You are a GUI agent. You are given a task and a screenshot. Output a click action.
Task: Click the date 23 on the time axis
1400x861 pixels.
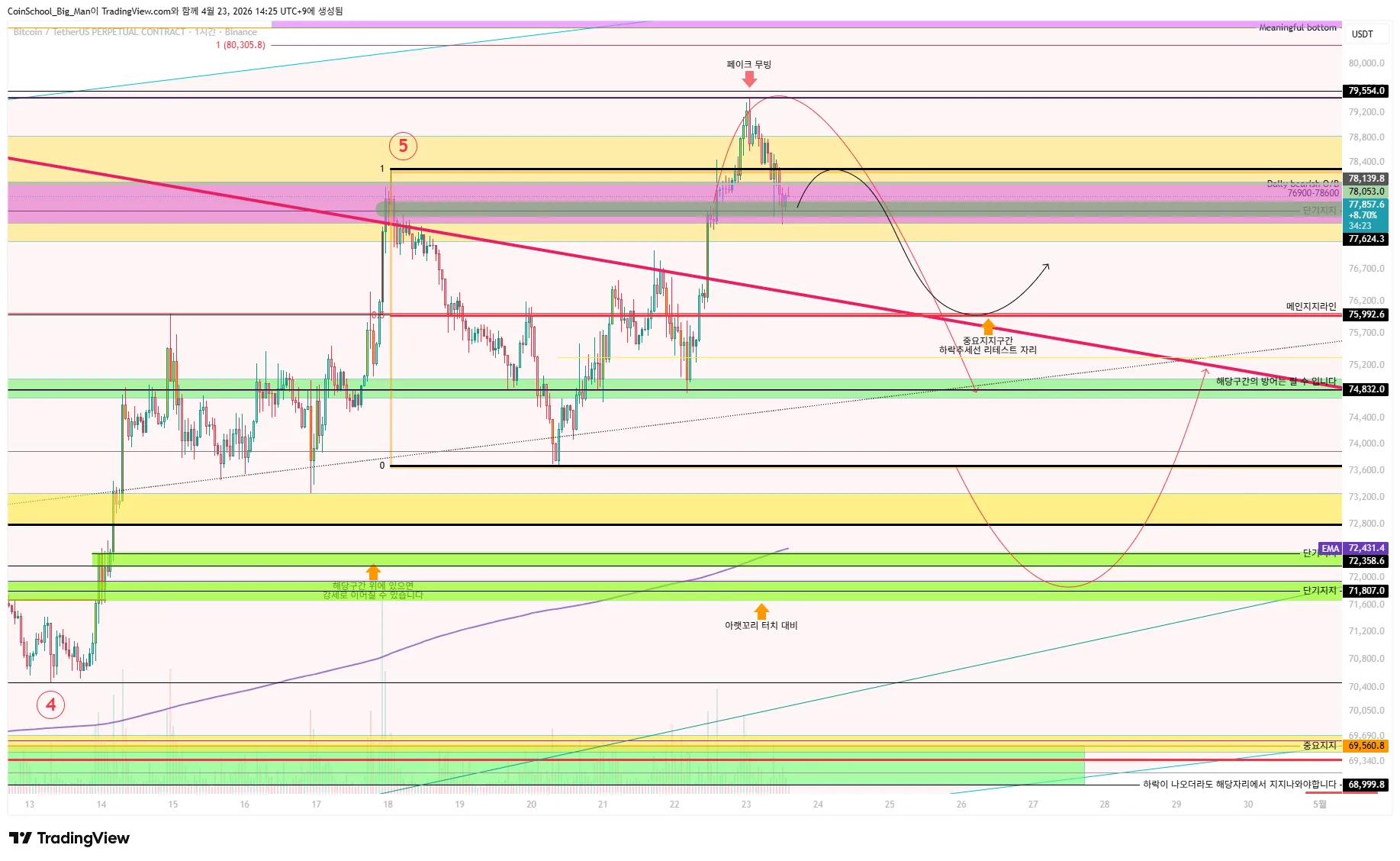click(746, 805)
